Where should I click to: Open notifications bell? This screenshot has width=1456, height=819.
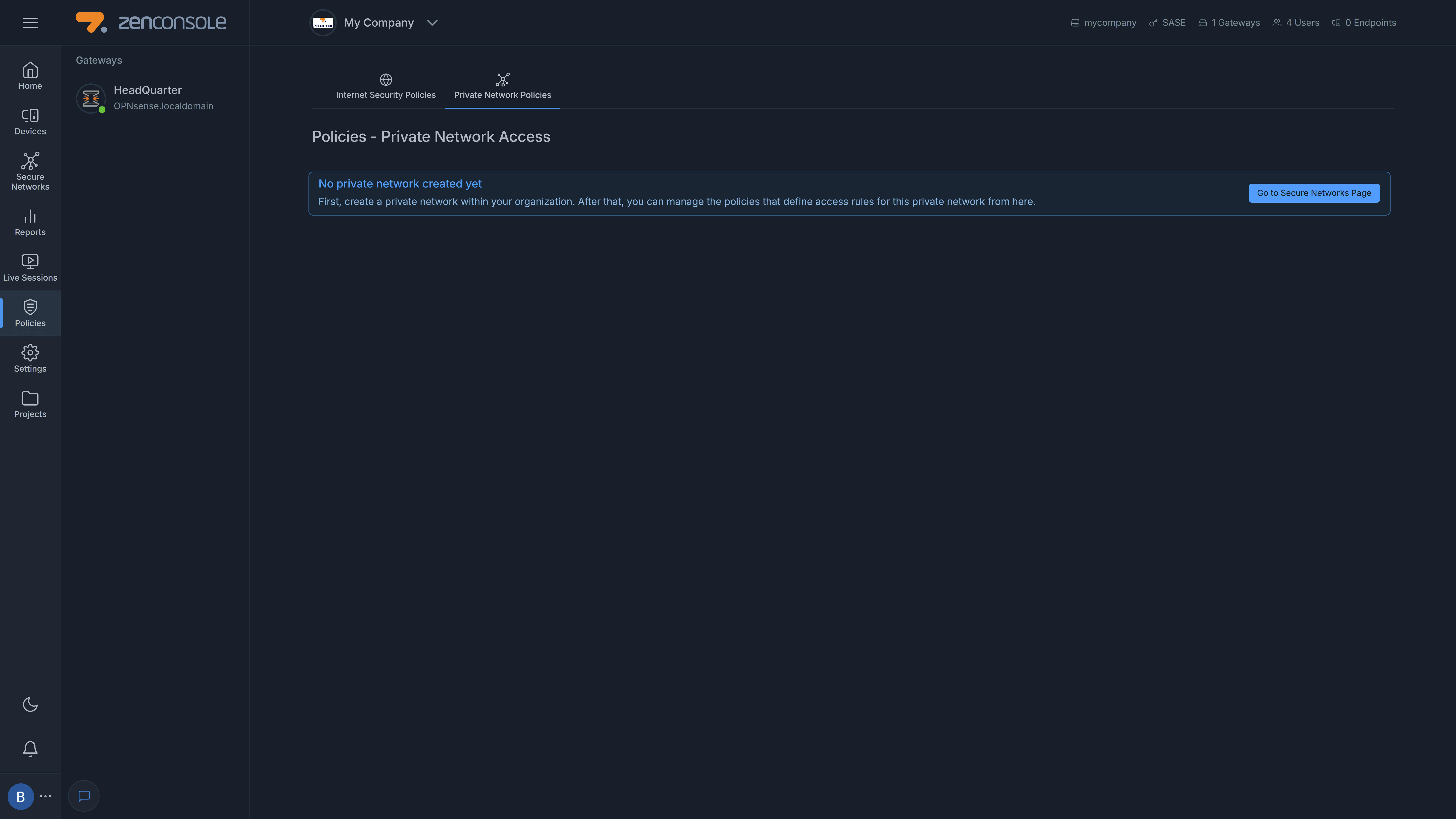30,749
